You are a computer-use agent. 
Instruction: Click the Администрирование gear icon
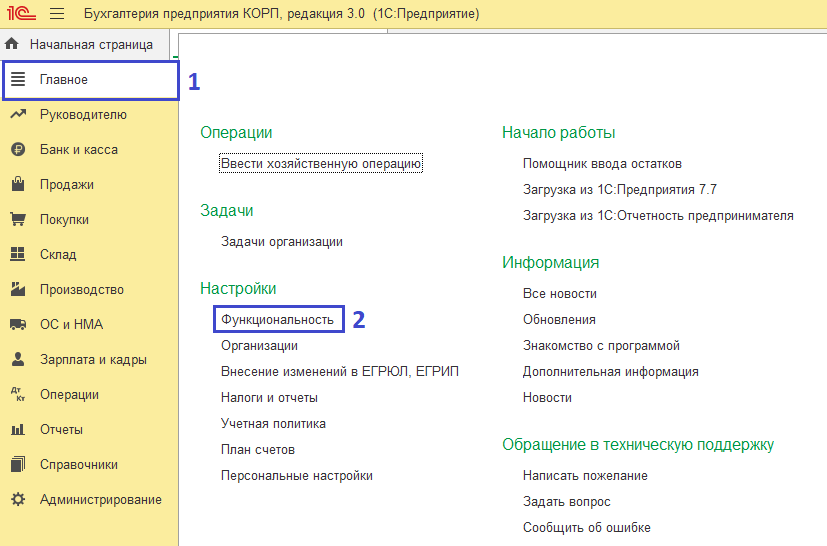pyautogui.click(x=17, y=499)
